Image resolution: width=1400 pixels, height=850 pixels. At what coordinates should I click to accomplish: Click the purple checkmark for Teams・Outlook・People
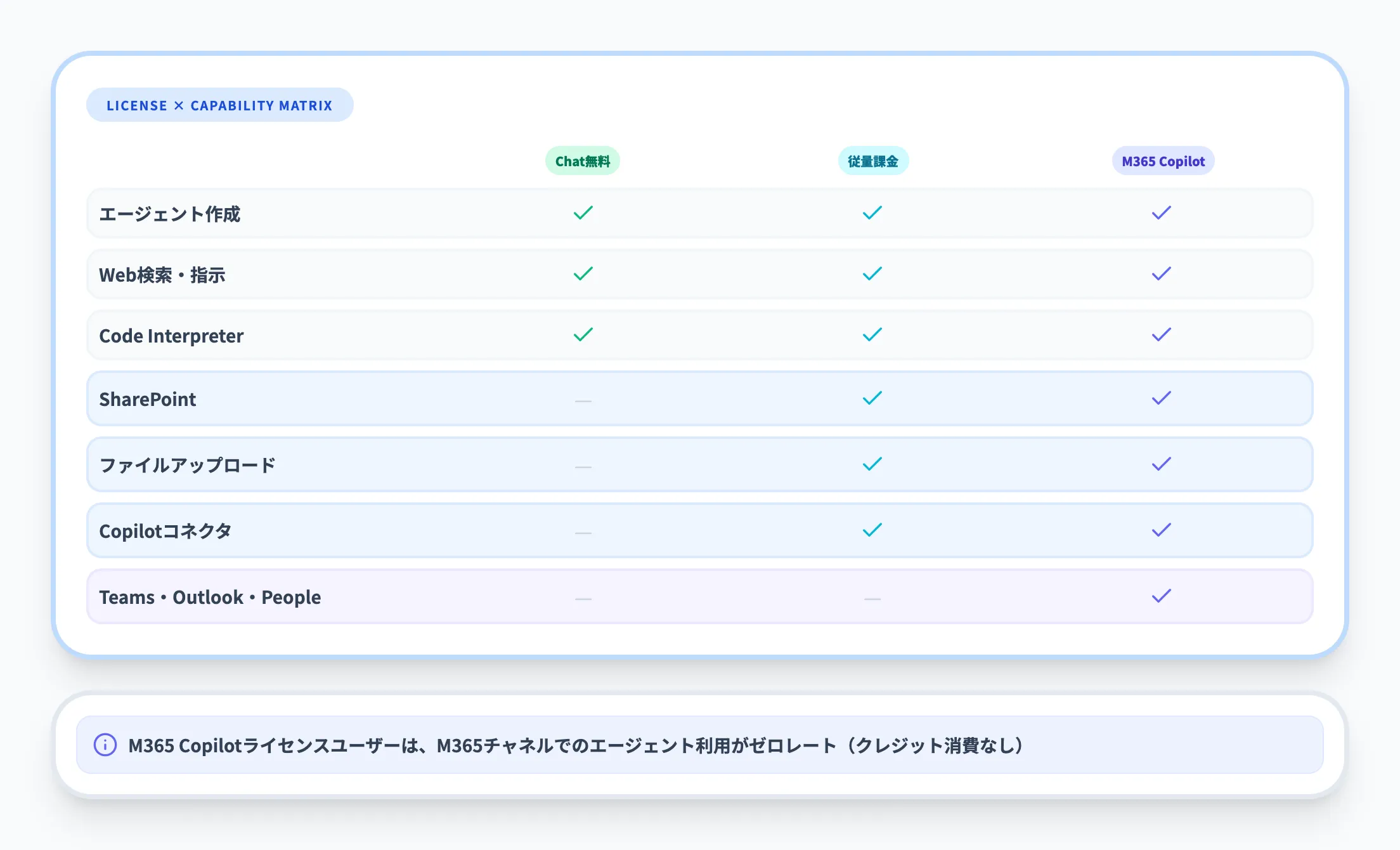[1162, 596]
